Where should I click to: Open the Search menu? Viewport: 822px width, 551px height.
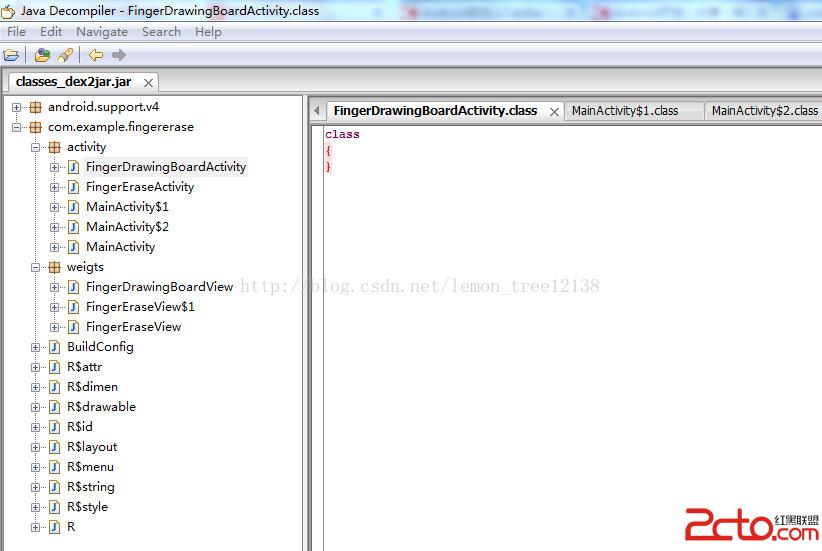pos(161,32)
